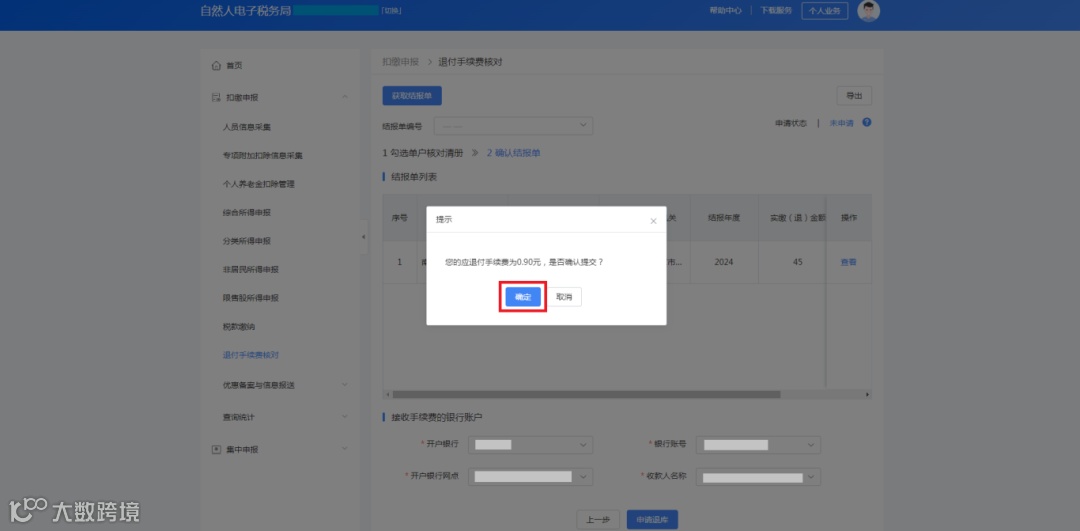Image resolution: width=1080 pixels, height=531 pixels.
Task: Click the 申请退库 button
Action: [652, 520]
